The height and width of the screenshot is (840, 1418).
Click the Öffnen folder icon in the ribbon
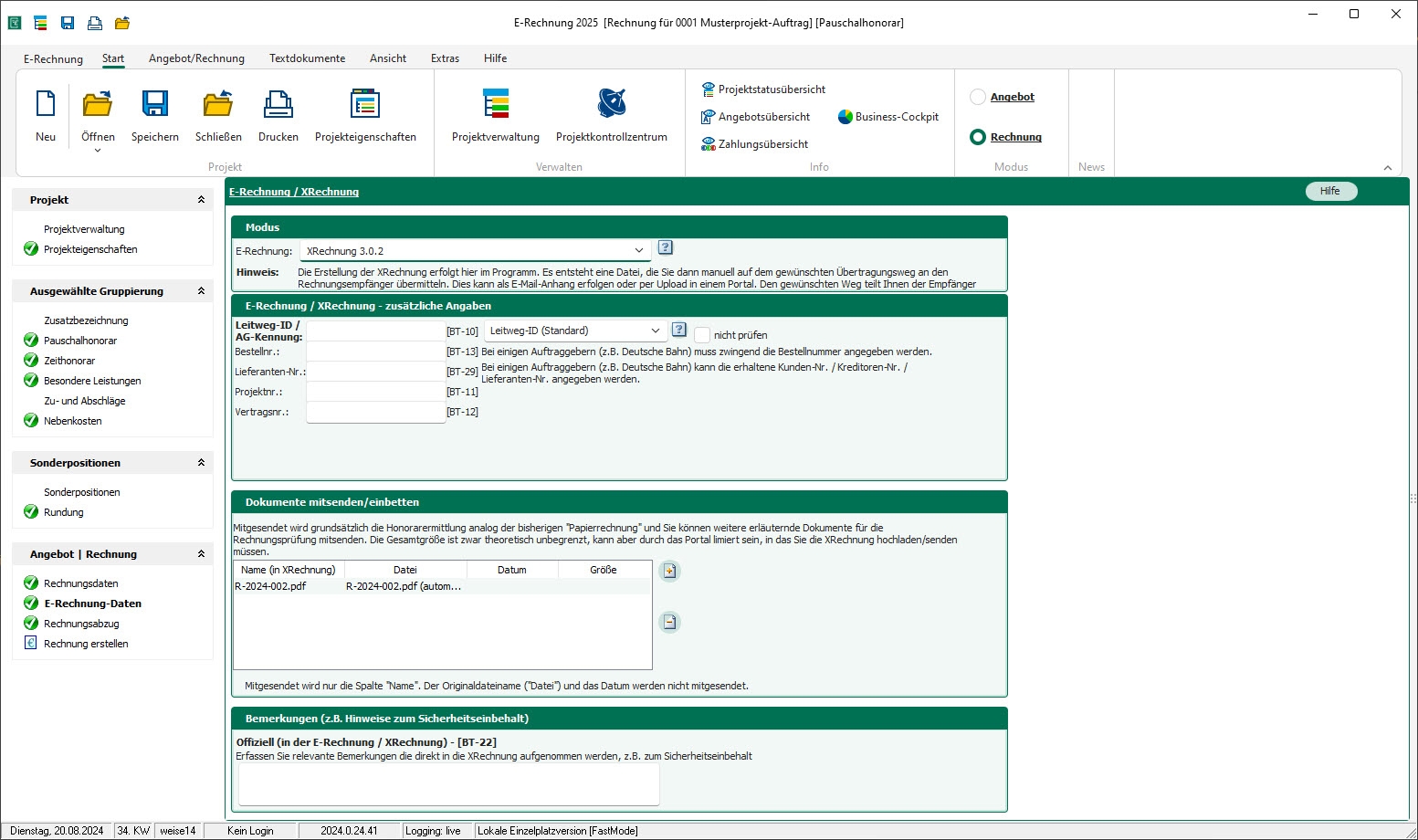tap(98, 103)
